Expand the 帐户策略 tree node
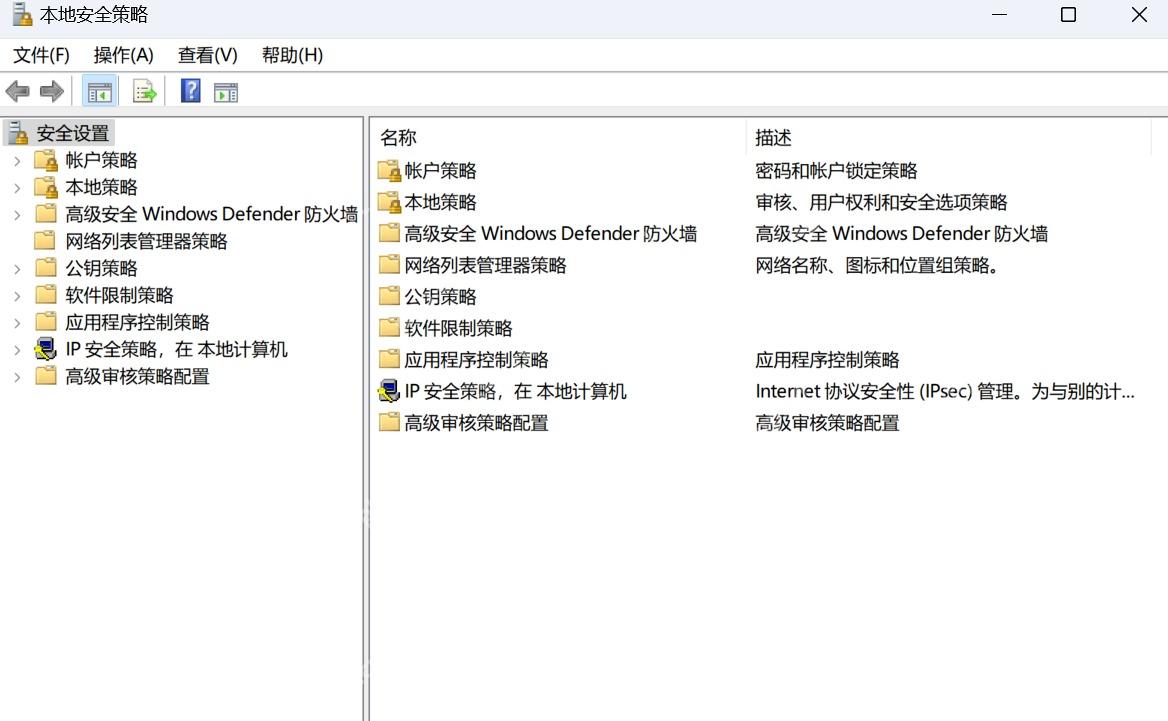The width and height of the screenshot is (1168, 721). 17,161
